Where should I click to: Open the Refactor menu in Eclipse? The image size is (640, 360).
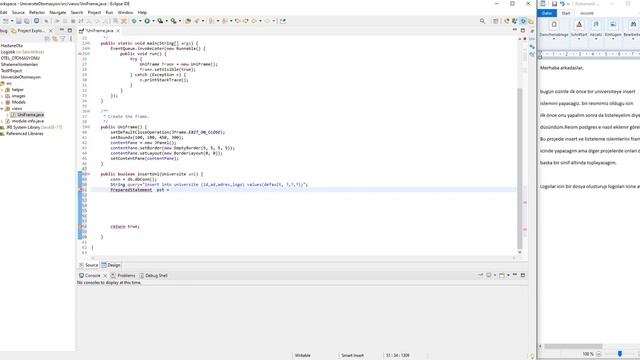tap(37, 13)
